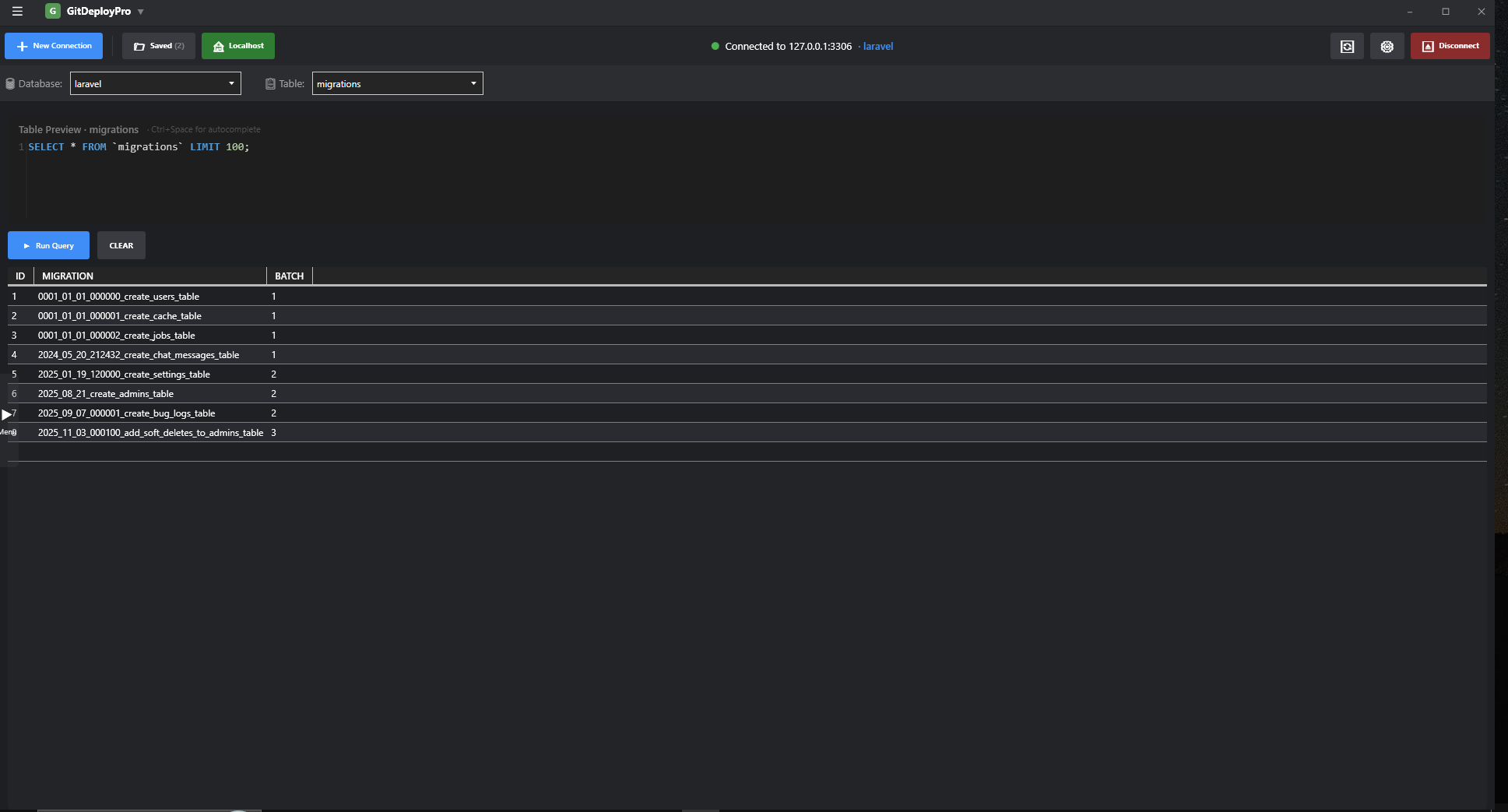
Task: Click the house icon on Localhost button
Action: [219, 46]
